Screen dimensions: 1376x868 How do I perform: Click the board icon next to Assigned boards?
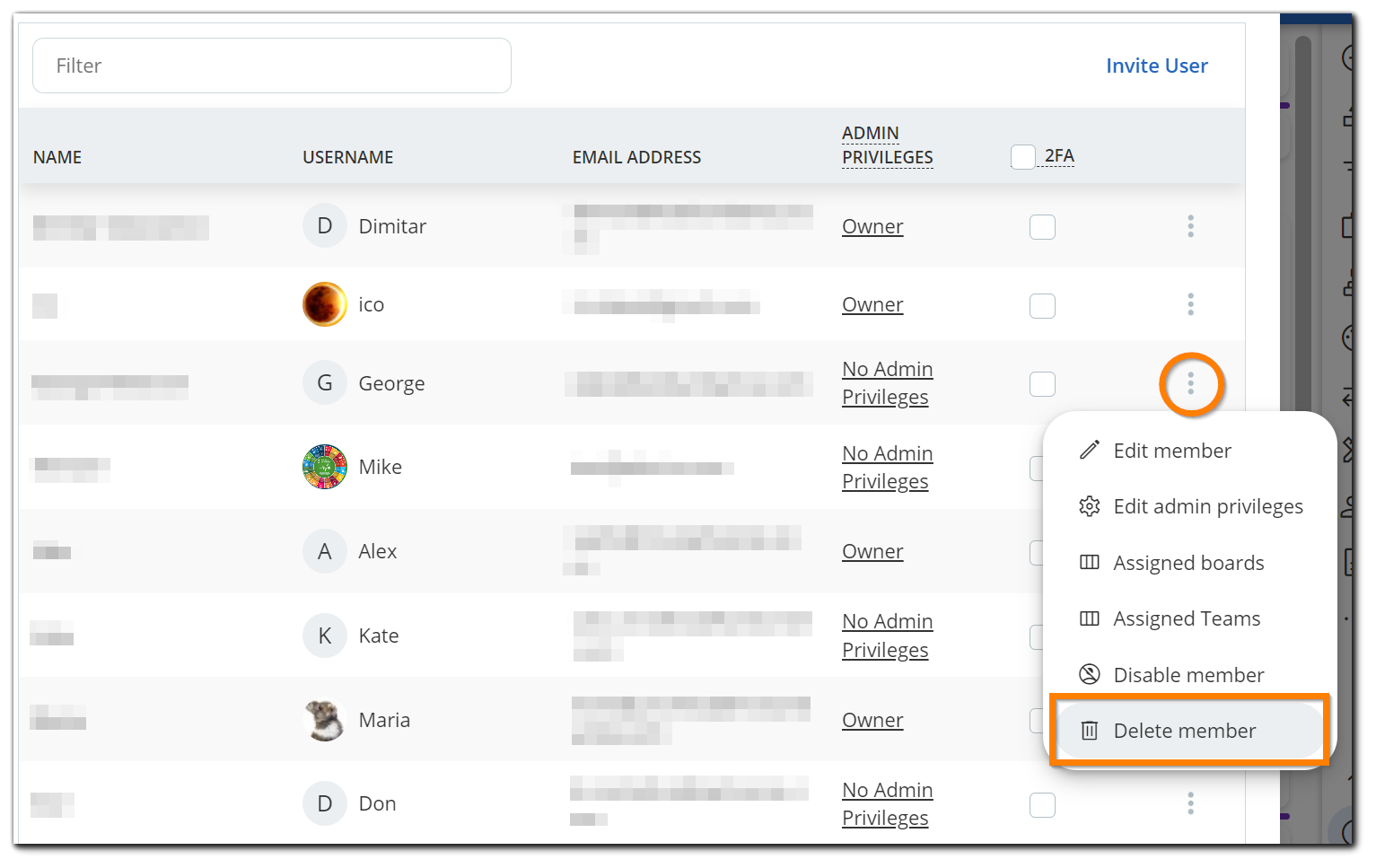coord(1089,563)
